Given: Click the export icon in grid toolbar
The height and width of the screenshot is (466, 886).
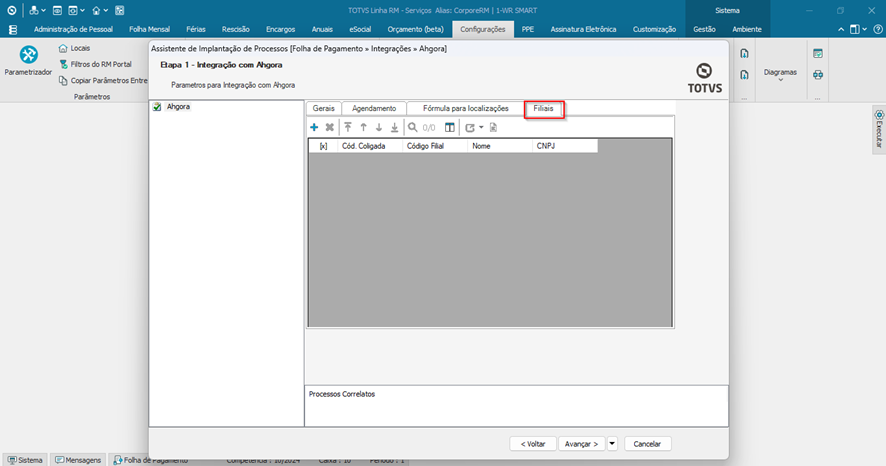Looking at the screenshot, I should pos(470,128).
